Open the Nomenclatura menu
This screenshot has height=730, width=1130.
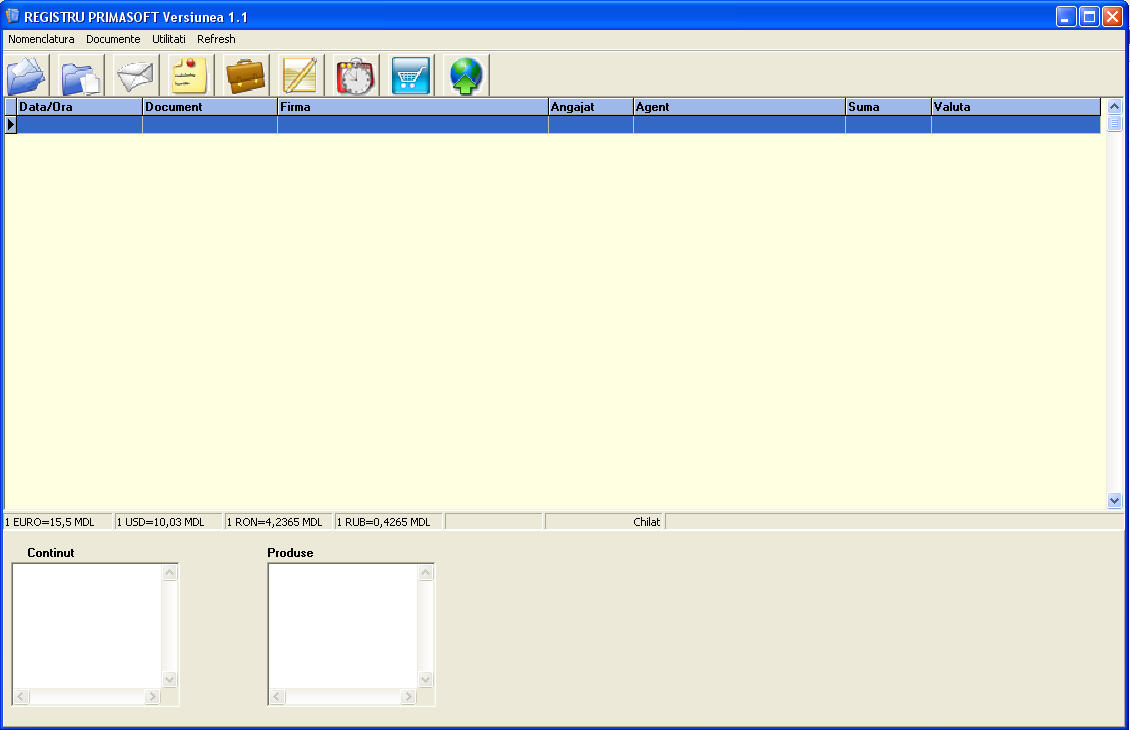click(x=41, y=39)
